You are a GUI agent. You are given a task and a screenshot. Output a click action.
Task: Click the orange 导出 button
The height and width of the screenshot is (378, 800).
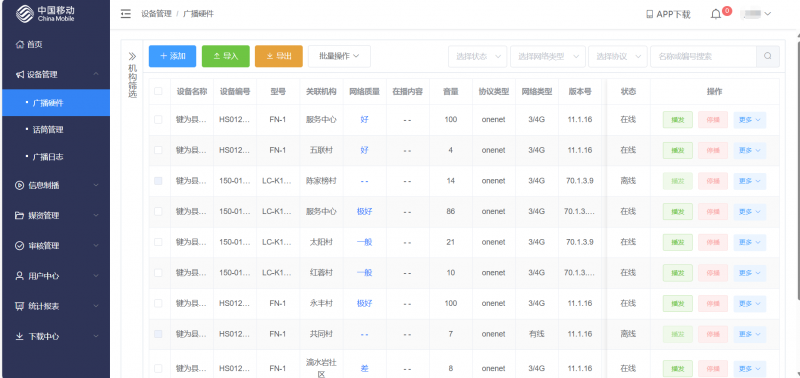[279, 56]
